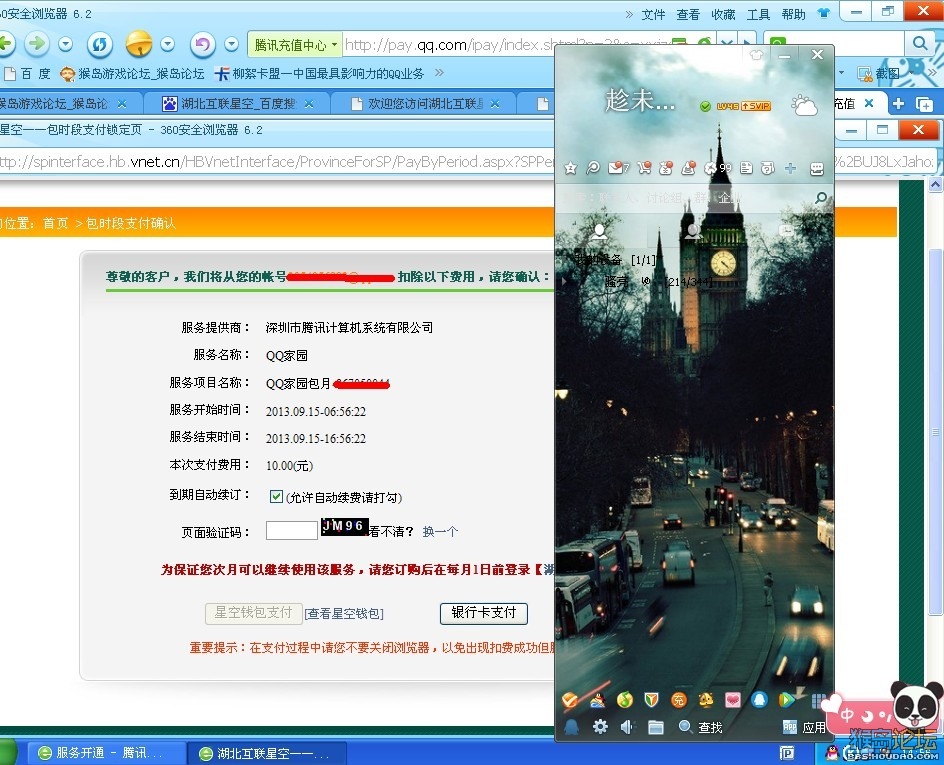Switch to the QQ groups tab
Screen dimensions: 944x765
[x=694, y=231]
